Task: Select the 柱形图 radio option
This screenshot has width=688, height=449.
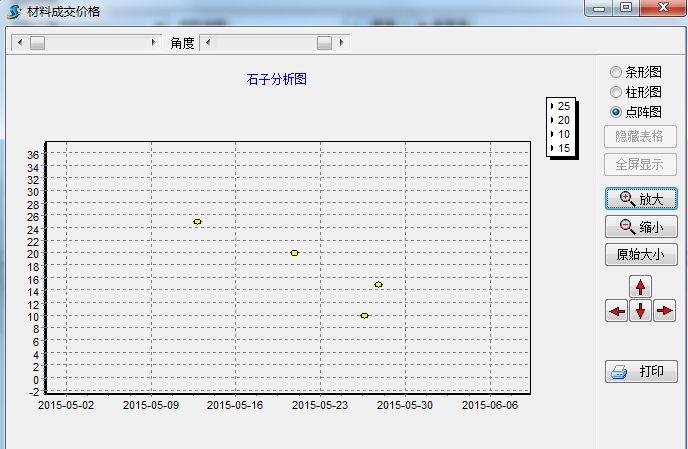Action: 616,92
